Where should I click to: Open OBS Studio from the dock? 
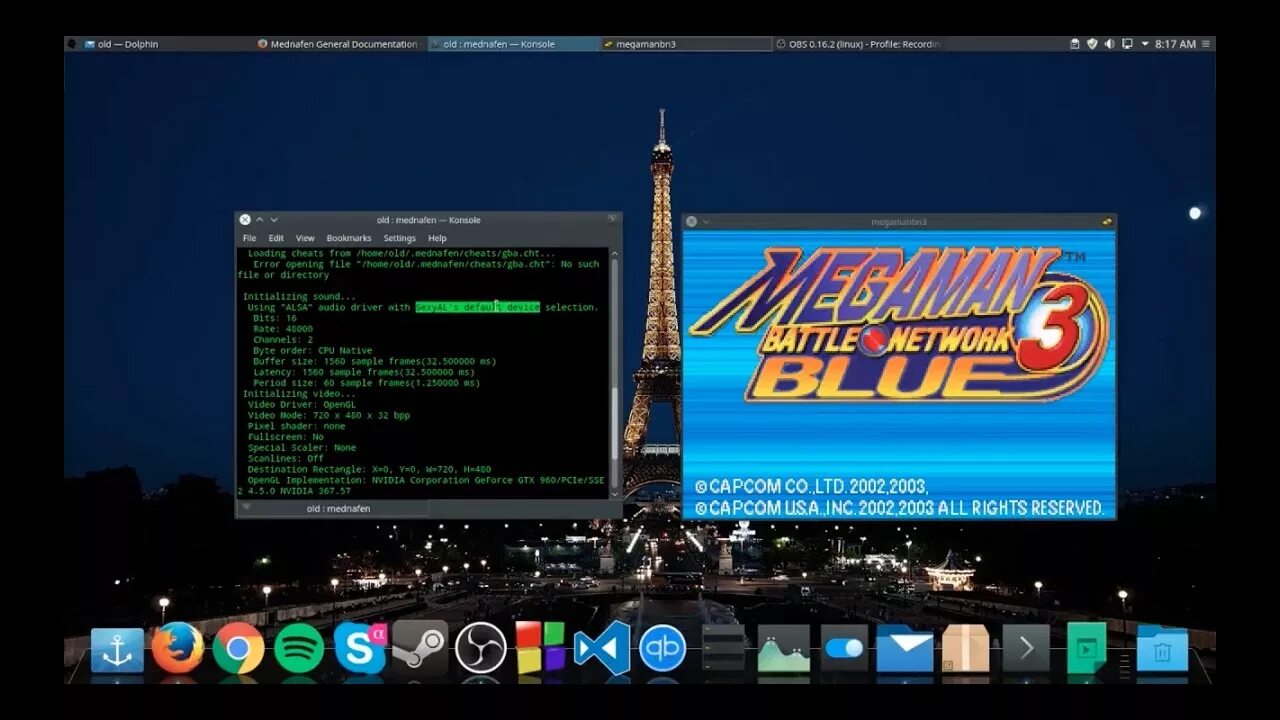coord(479,650)
